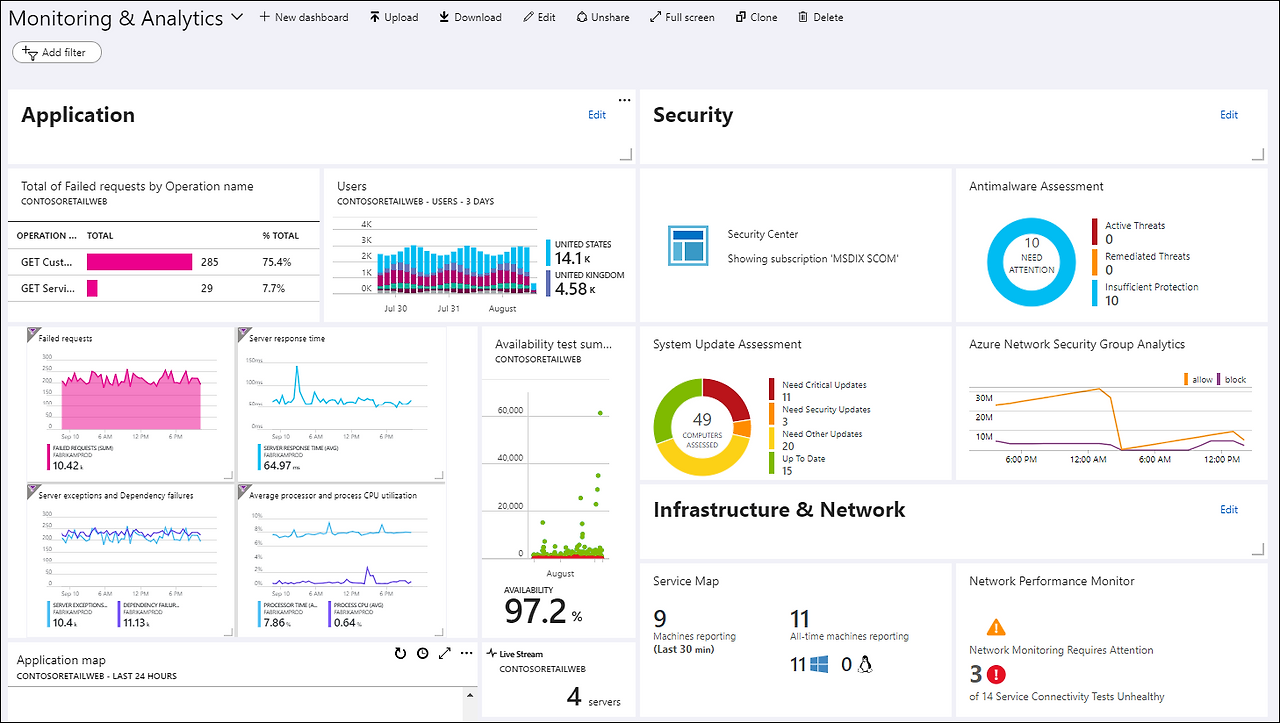Screen dimensions: 1280x723
Task: Unshare the dashboard
Action: tap(603, 17)
